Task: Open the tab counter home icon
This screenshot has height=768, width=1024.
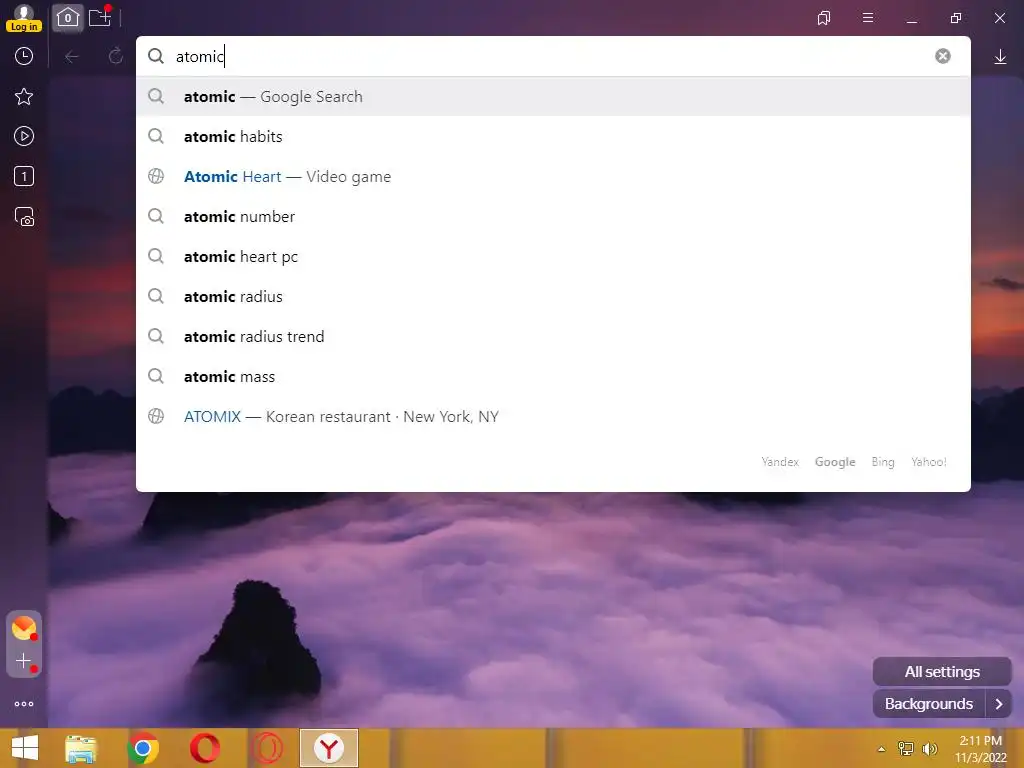Action: pos(68,18)
